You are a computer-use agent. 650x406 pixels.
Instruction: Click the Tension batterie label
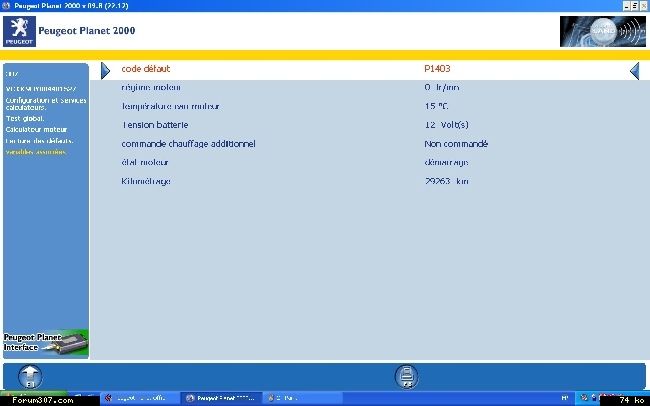[155, 125]
